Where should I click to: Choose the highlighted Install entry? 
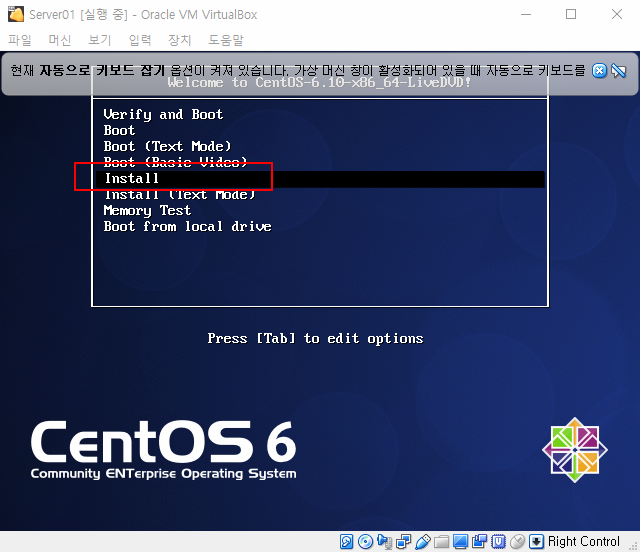(319, 179)
